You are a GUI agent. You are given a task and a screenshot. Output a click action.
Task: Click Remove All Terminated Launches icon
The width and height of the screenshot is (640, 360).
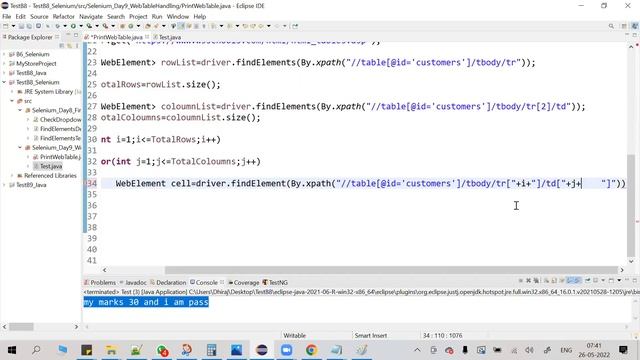[x=536, y=281]
